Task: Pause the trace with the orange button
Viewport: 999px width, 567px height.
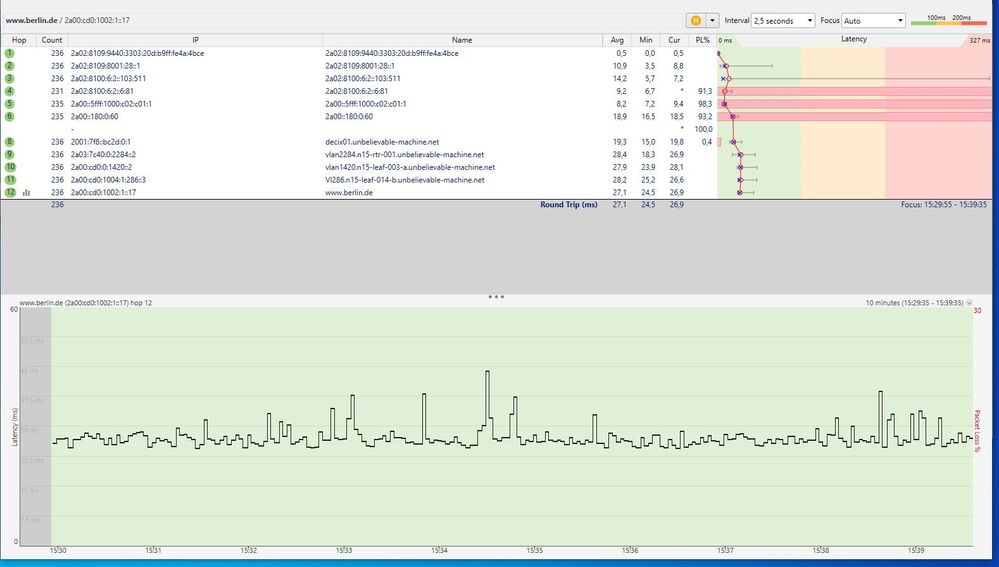Action: 694,20
